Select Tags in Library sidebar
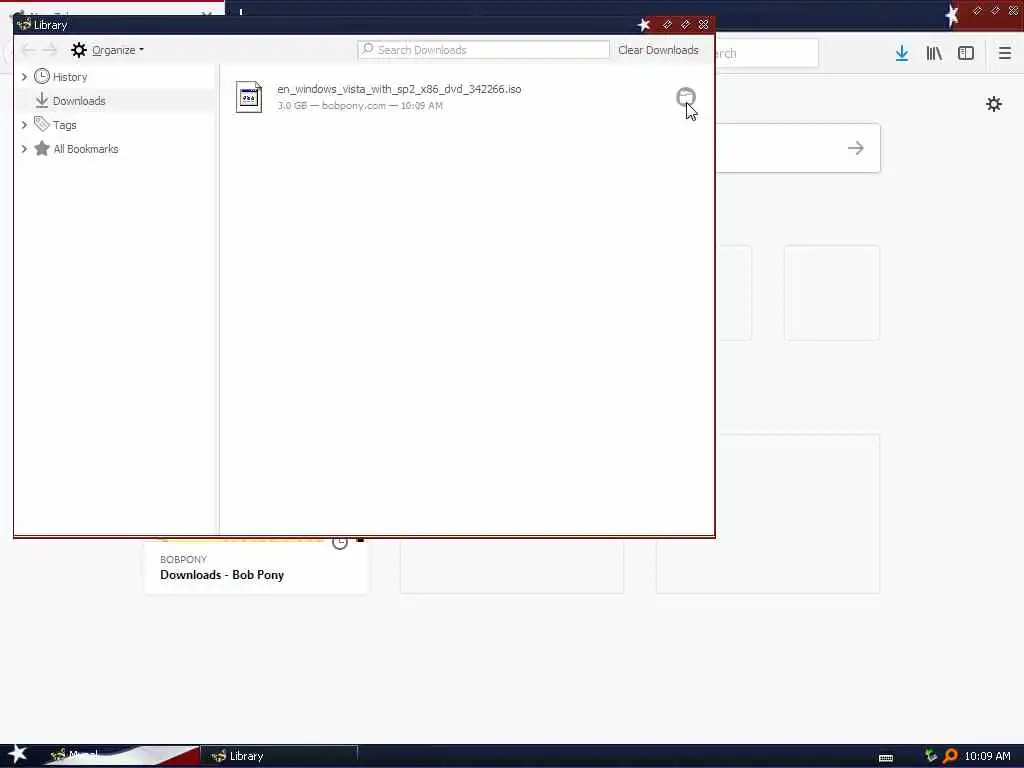The image size is (1024, 768). coord(65,125)
